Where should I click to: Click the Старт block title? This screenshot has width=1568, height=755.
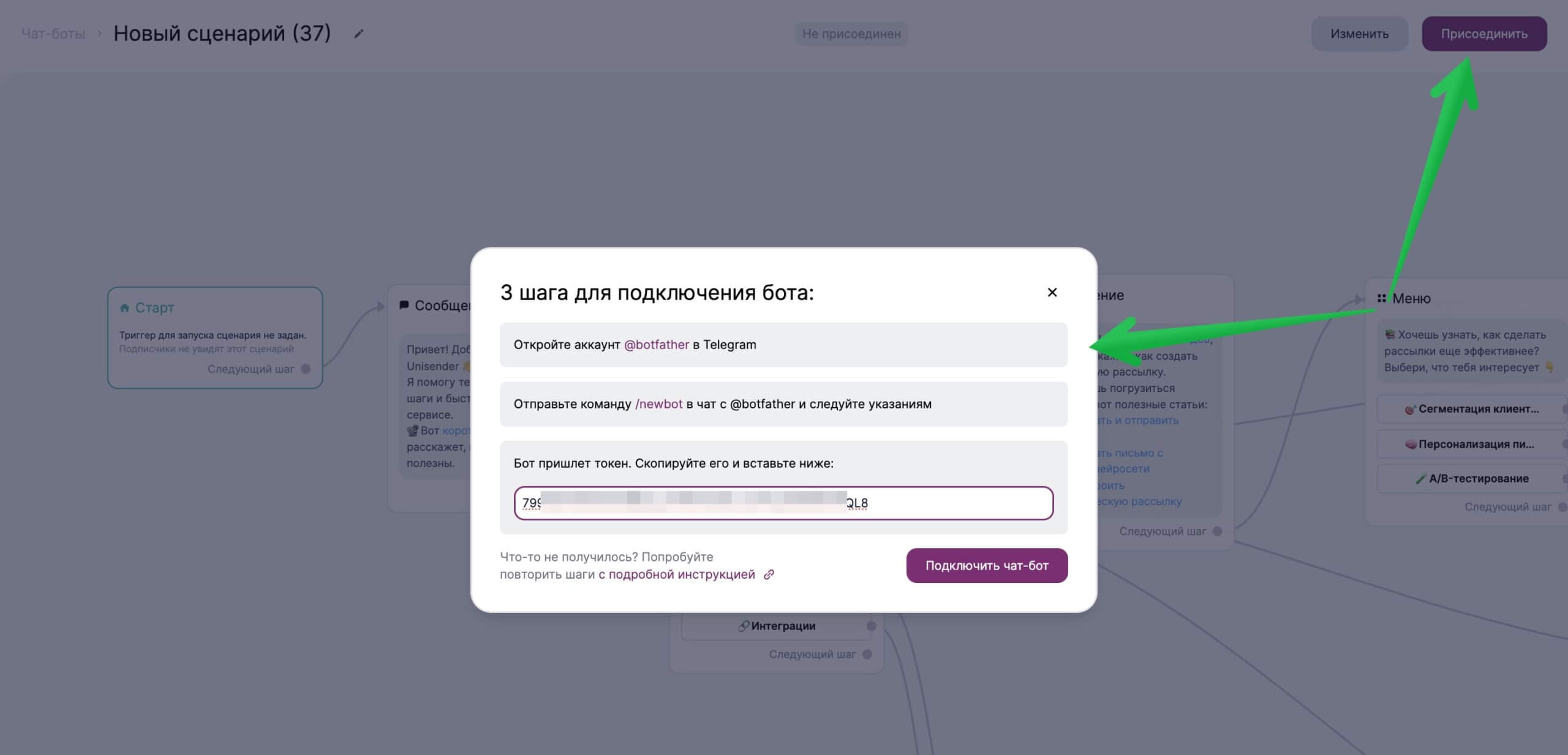[154, 307]
